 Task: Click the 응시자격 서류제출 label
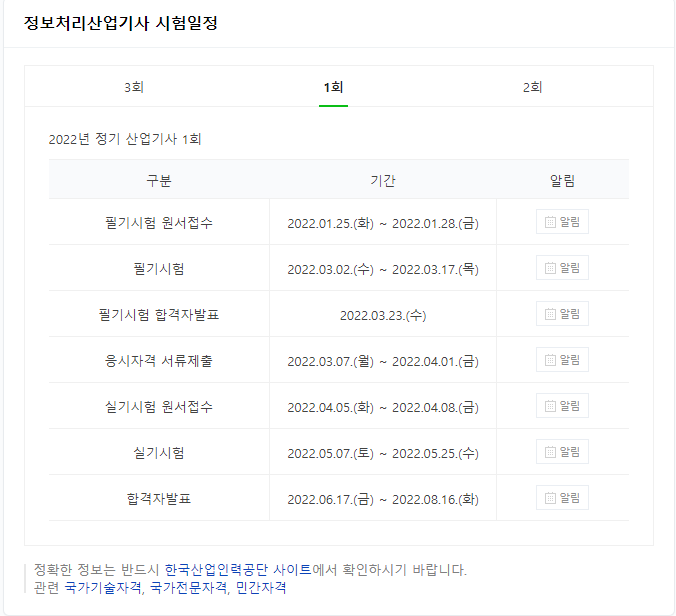159,360
